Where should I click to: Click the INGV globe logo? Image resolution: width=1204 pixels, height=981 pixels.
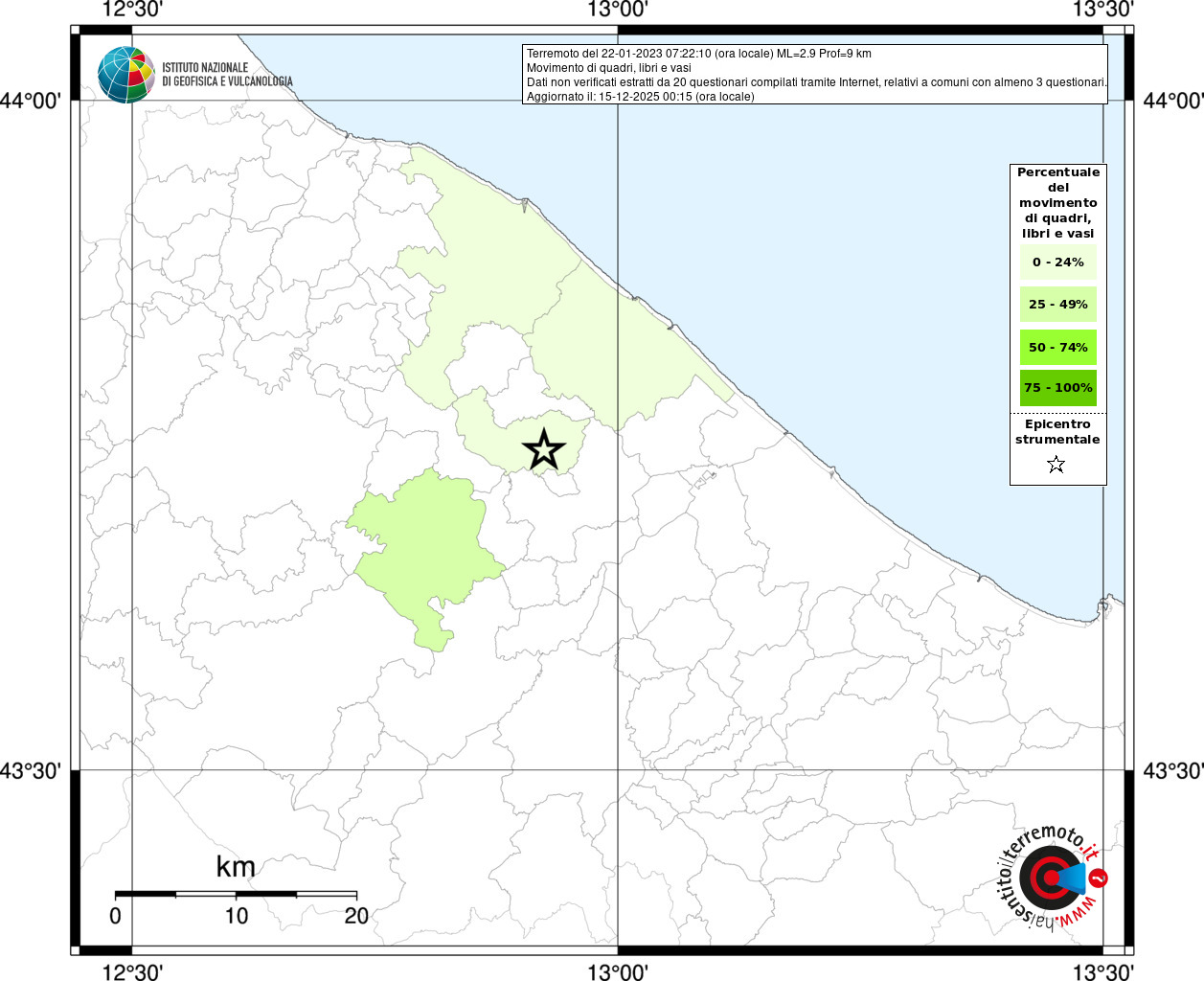[x=126, y=75]
